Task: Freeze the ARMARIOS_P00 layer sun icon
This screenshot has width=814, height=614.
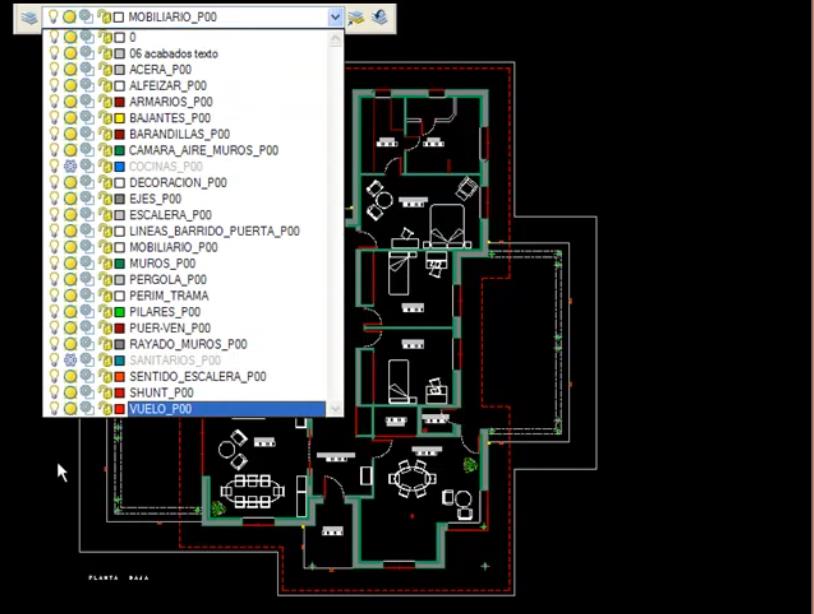Action: tap(70, 102)
